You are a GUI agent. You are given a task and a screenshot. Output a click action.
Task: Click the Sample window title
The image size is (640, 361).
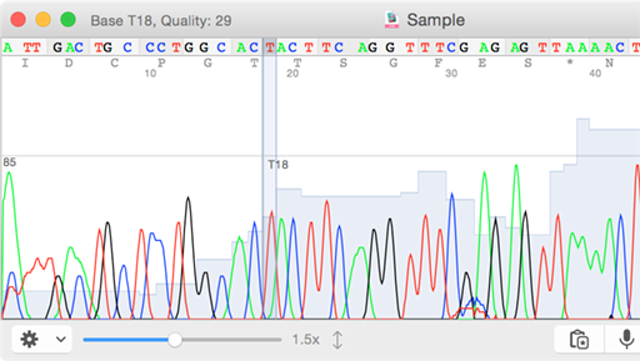436,20
